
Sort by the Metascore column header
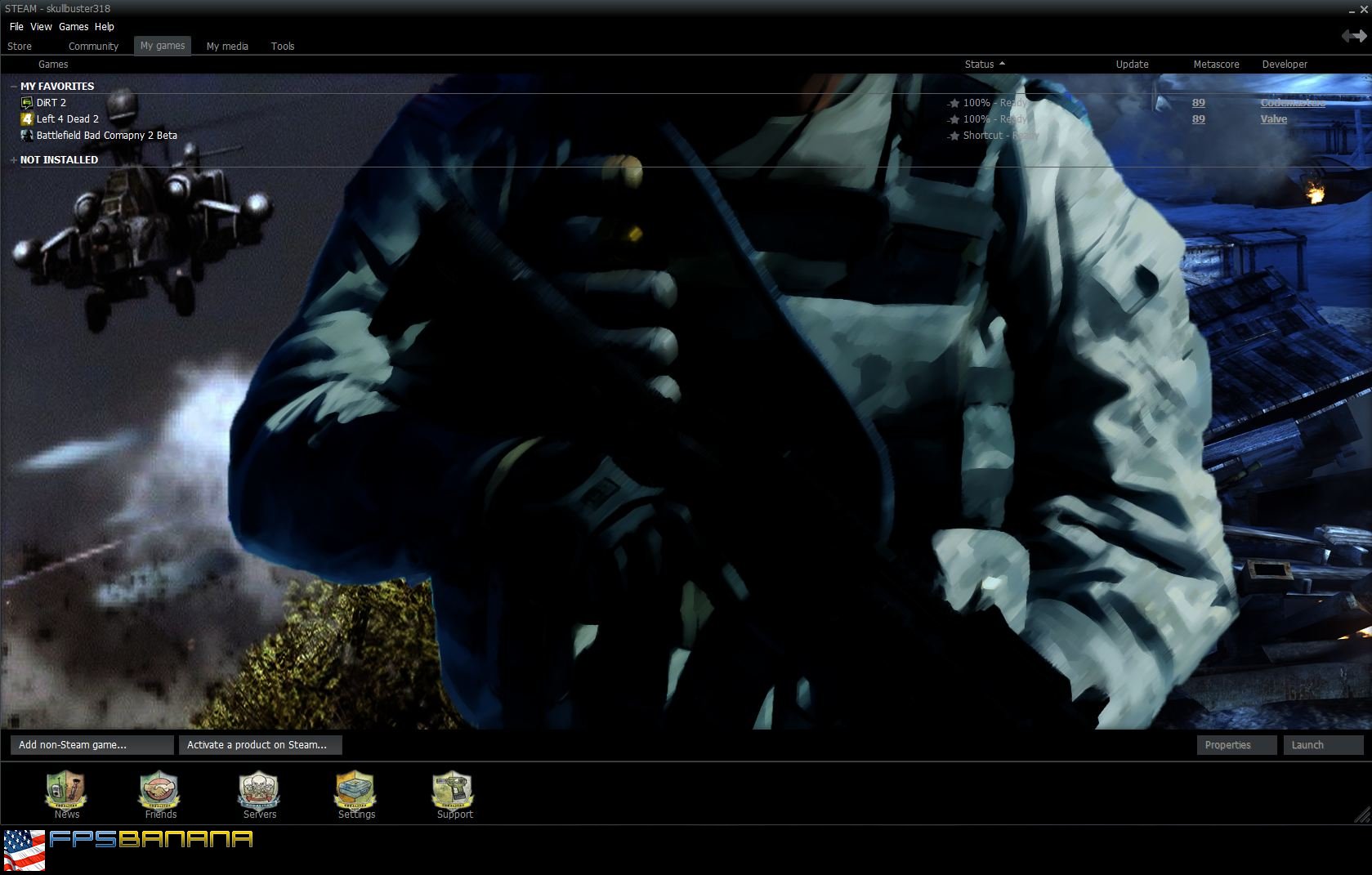[1216, 65]
